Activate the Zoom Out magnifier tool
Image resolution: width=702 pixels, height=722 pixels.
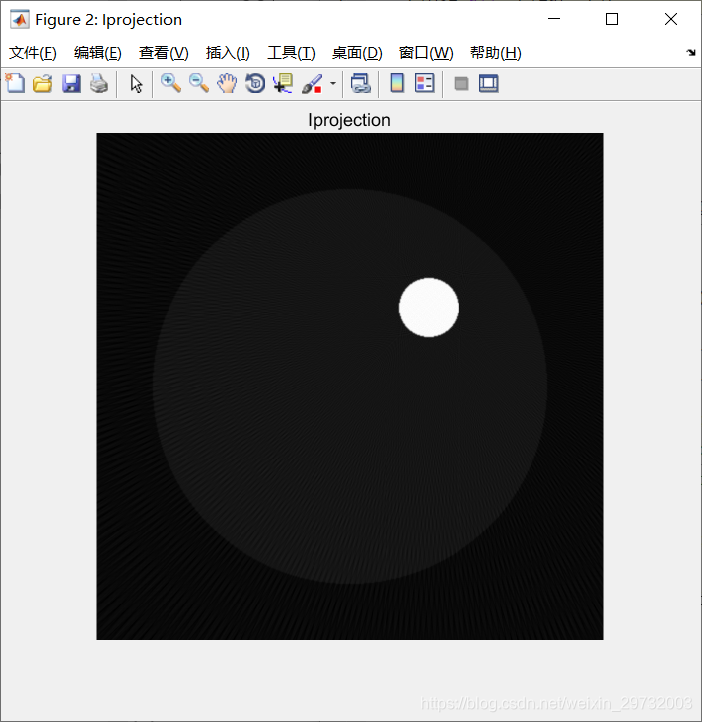(199, 84)
